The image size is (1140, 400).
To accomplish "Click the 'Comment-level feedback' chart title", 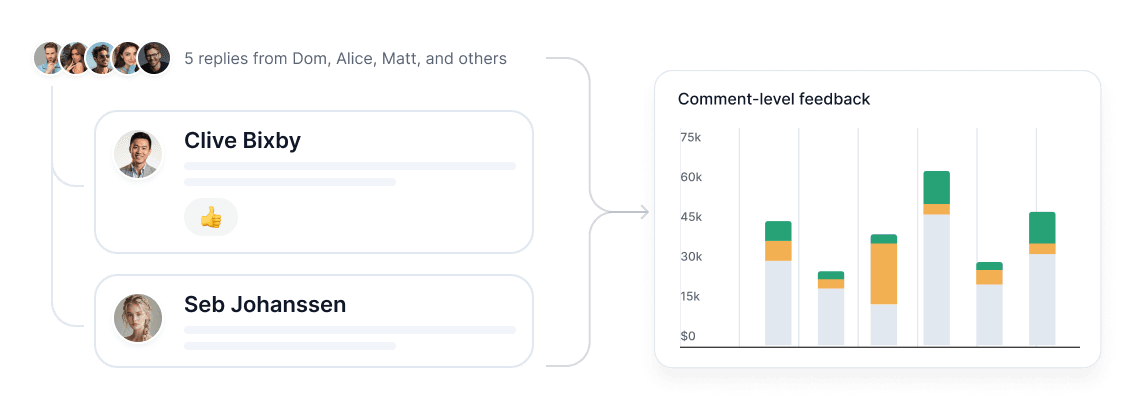I will point(774,99).
